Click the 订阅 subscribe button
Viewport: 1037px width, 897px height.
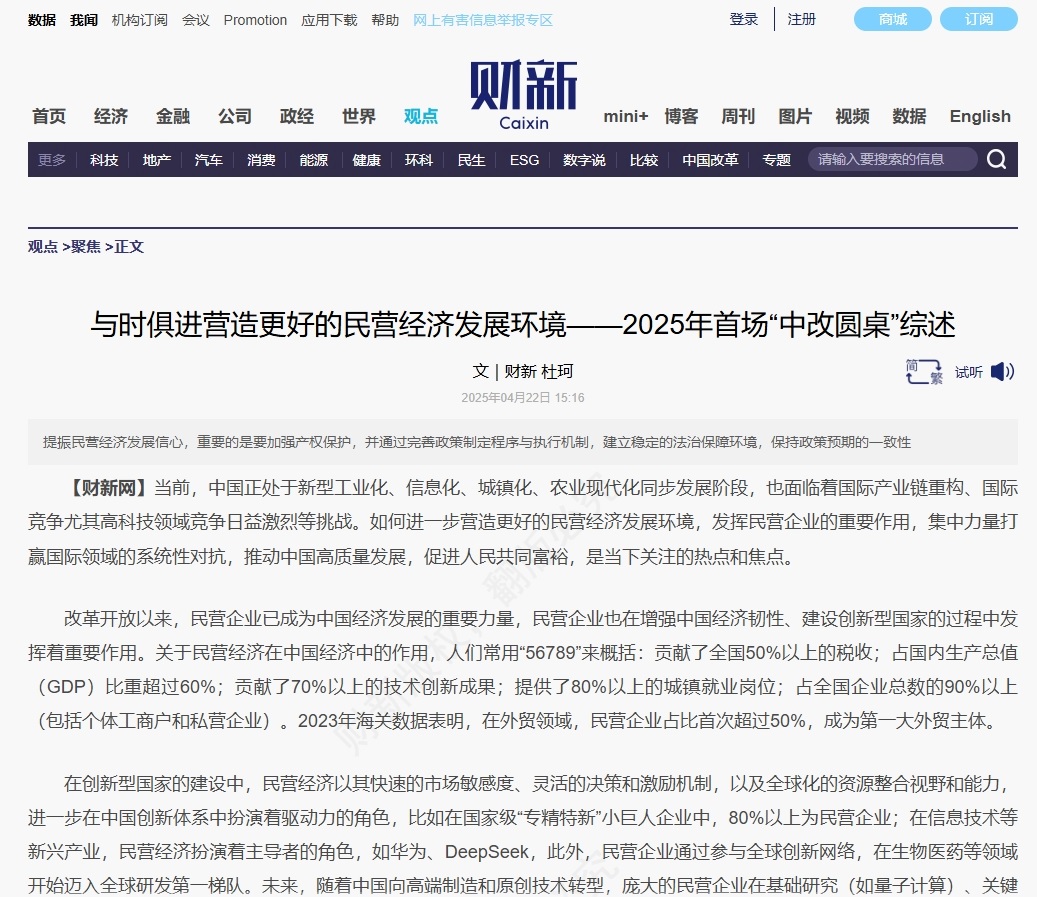coord(978,18)
